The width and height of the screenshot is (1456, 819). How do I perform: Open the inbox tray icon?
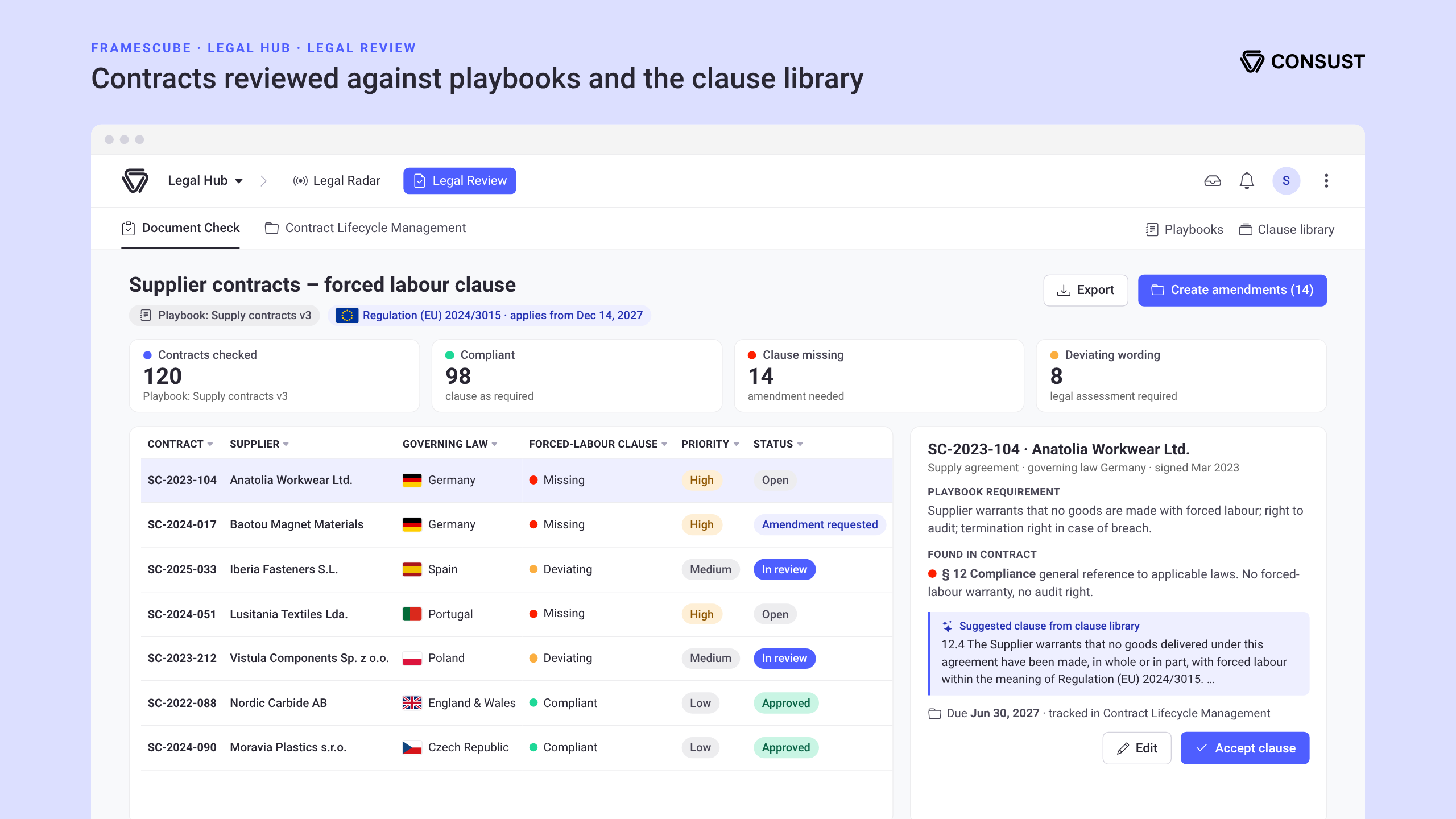(1213, 181)
